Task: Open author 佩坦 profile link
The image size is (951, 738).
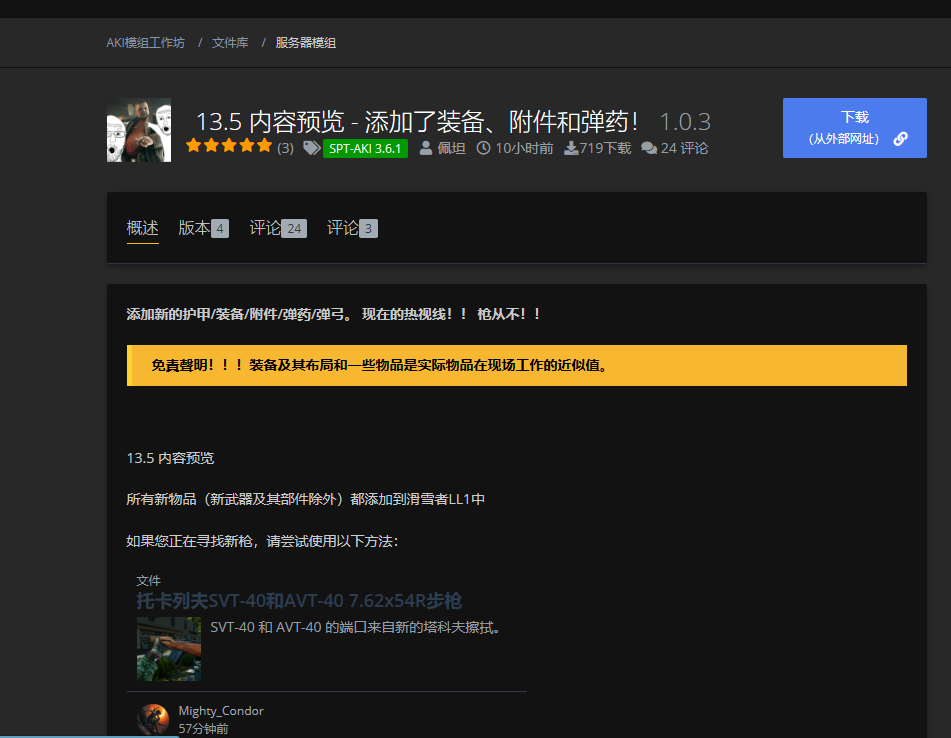Action: pos(452,148)
